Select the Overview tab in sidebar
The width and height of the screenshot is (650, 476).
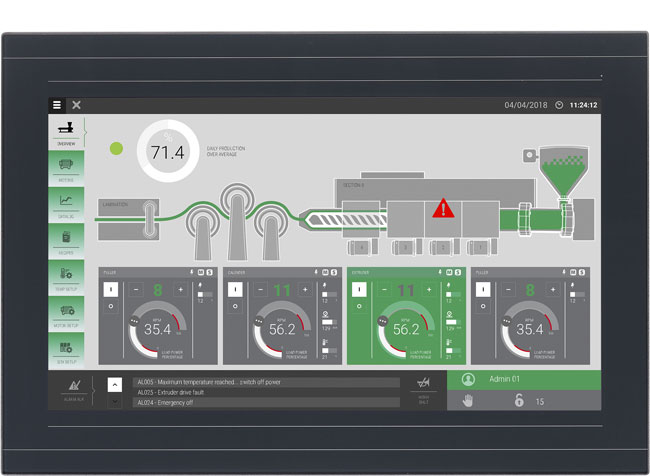pyautogui.click(x=66, y=131)
